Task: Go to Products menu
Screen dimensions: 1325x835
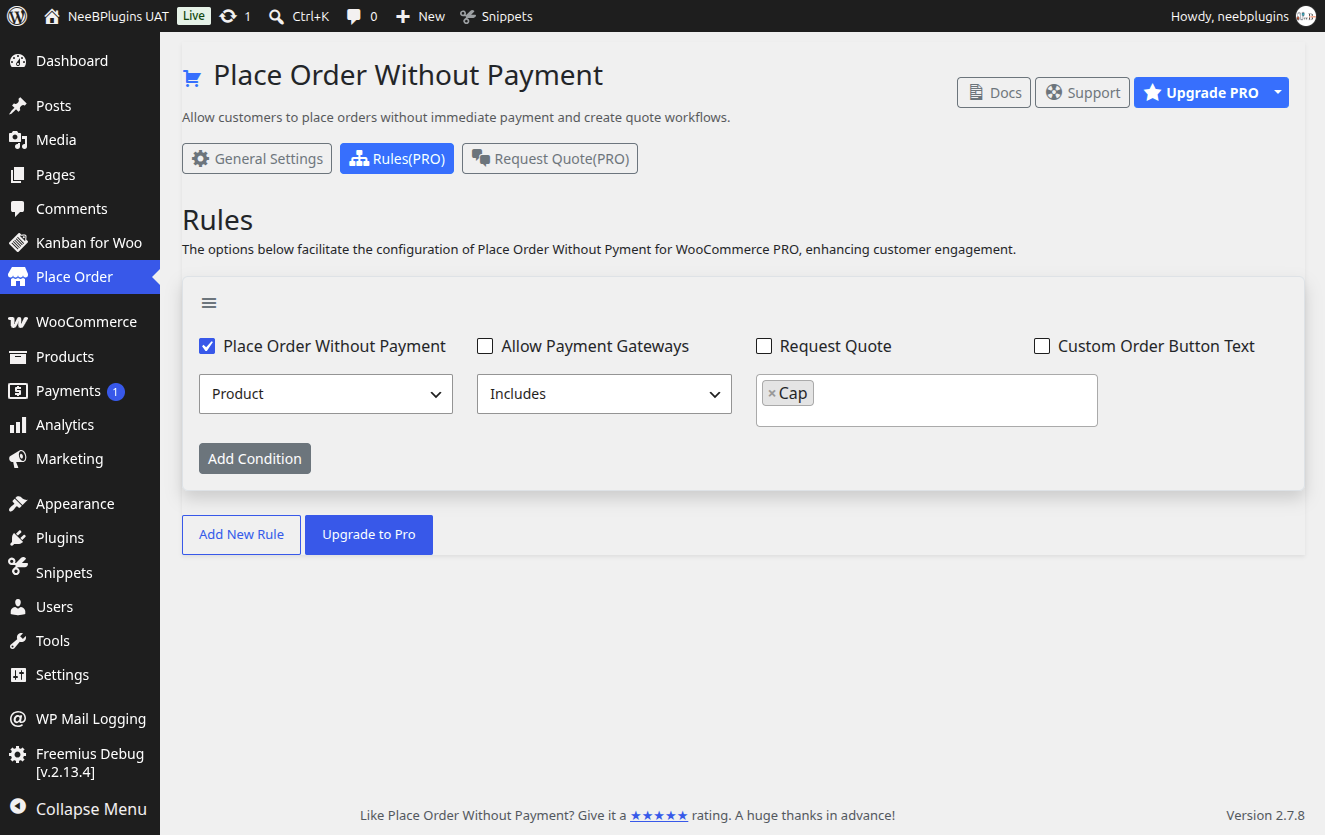Action: 80,357
